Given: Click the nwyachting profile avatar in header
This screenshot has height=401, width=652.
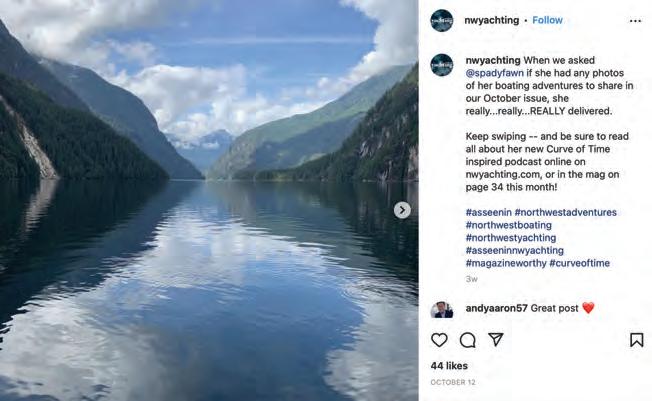Looking at the screenshot, I should pyautogui.click(x=441, y=20).
